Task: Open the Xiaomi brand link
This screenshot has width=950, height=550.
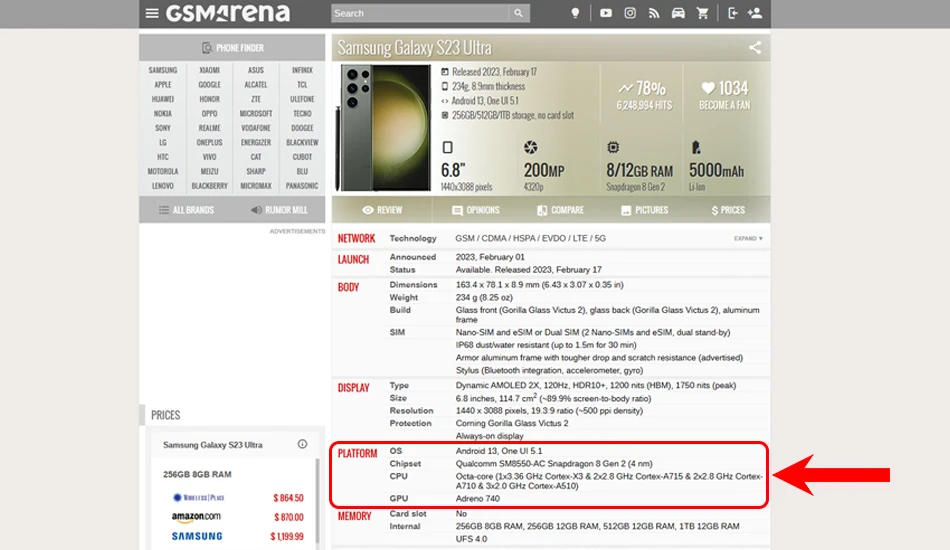Action: click(209, 70)
